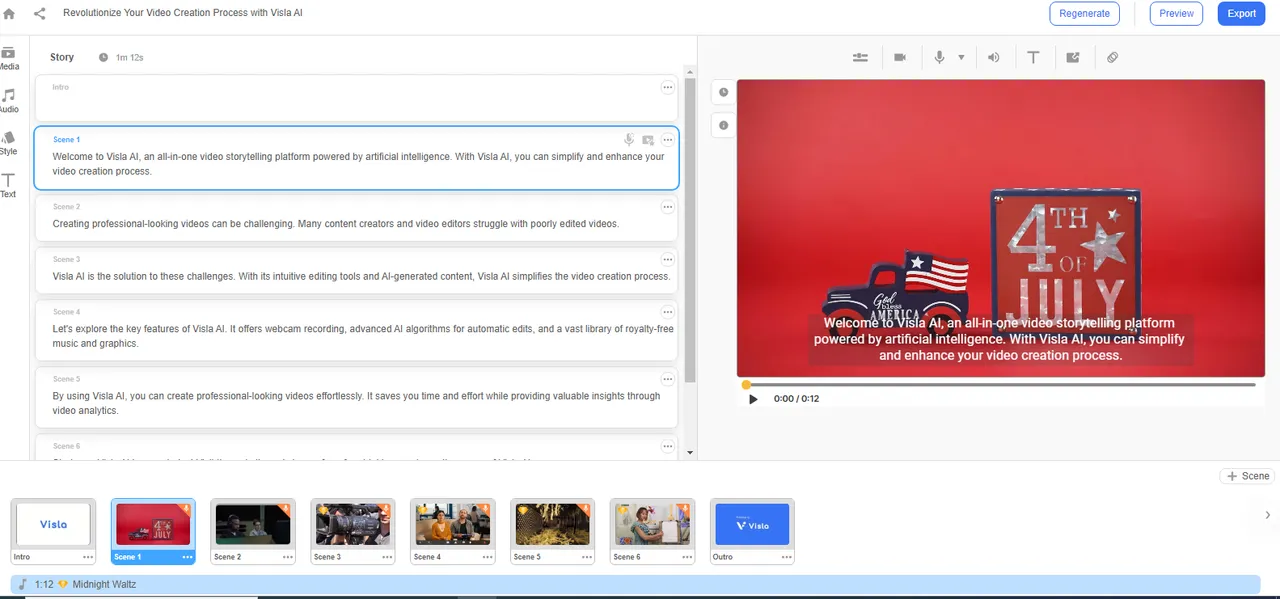Click the info icon left of preview
This screenshot has width=1280, height=599.
point(724,125)
